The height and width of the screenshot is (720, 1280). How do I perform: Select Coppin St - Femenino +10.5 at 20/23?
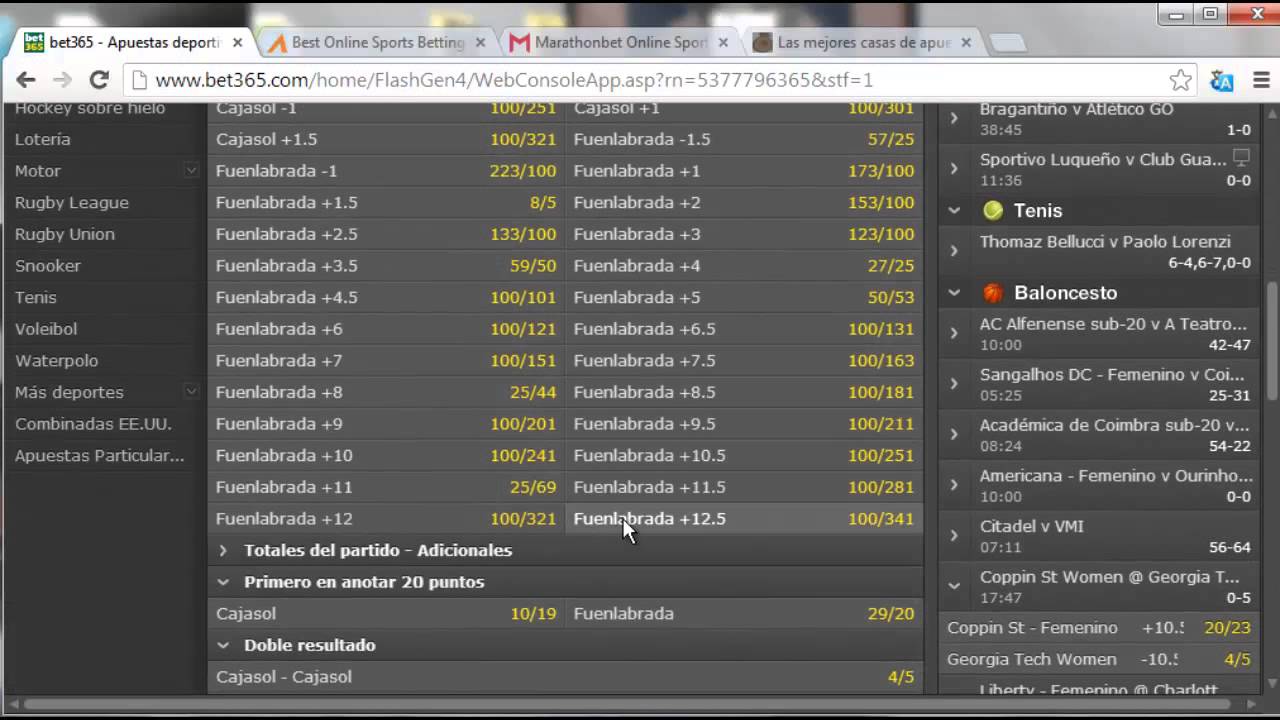coord(1098,628)
